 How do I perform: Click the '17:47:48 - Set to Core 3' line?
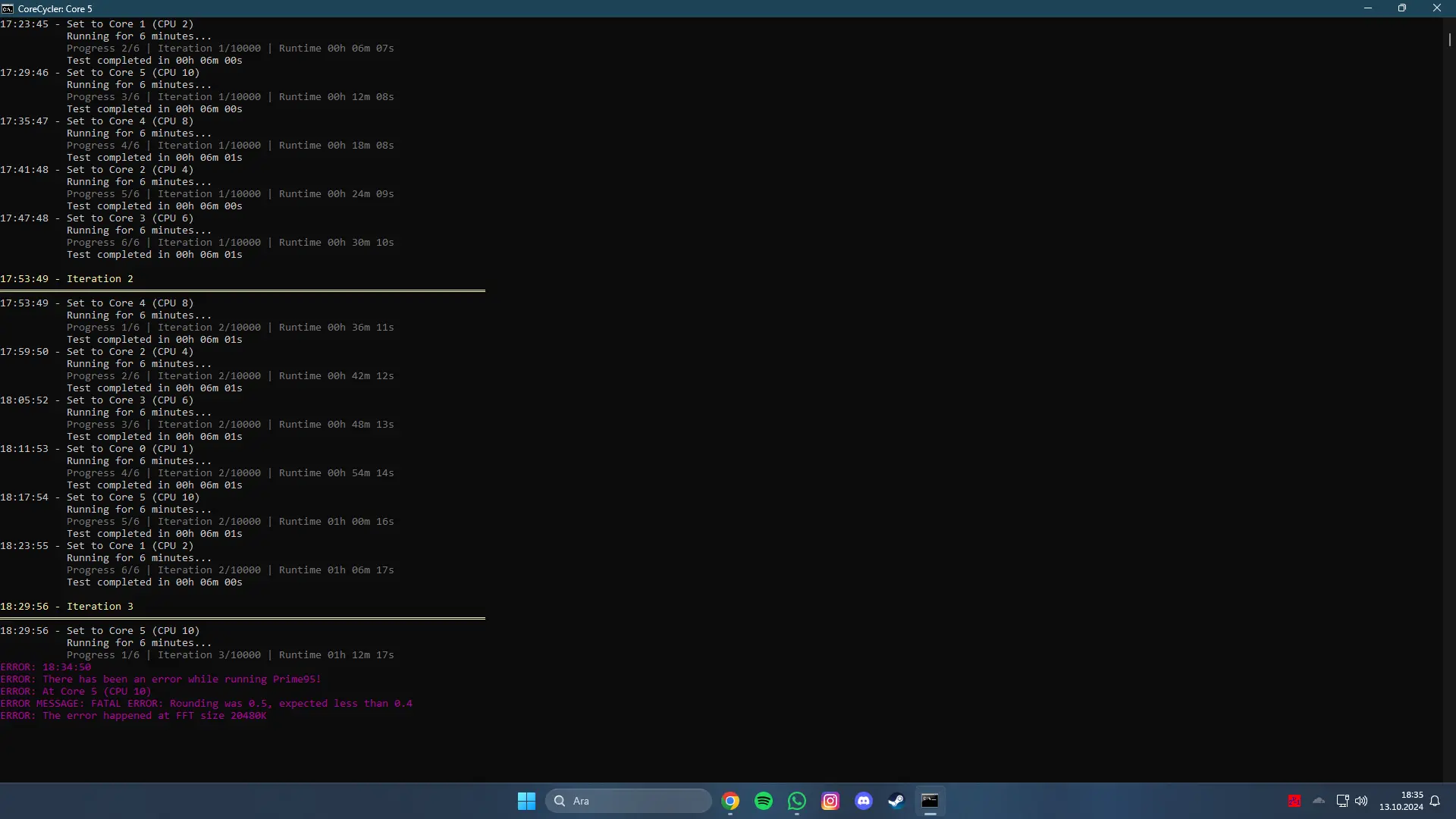coord(97,218)
